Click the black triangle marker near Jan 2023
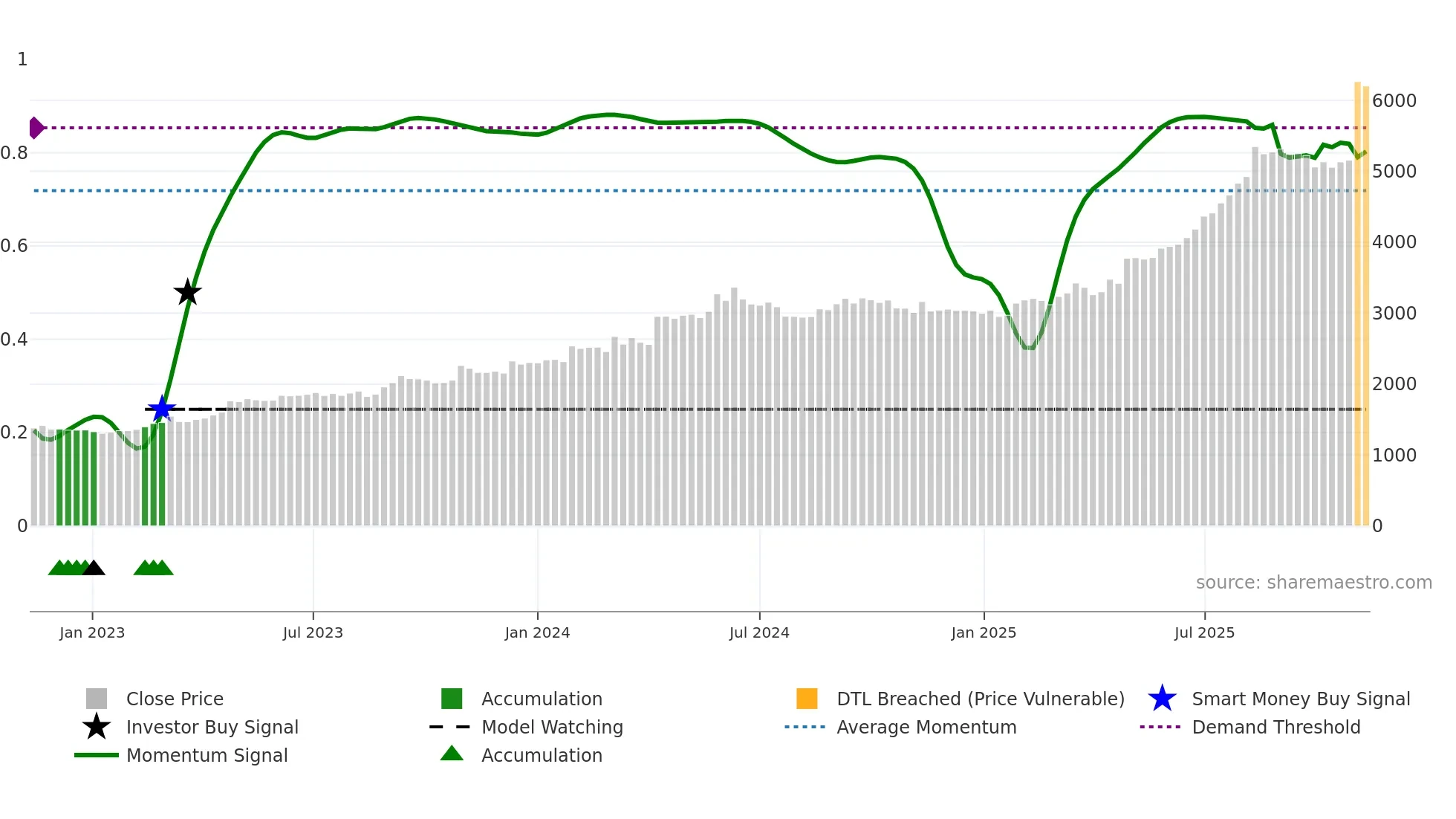This screenshot has width=1456, height=819. tap(94, 569)
